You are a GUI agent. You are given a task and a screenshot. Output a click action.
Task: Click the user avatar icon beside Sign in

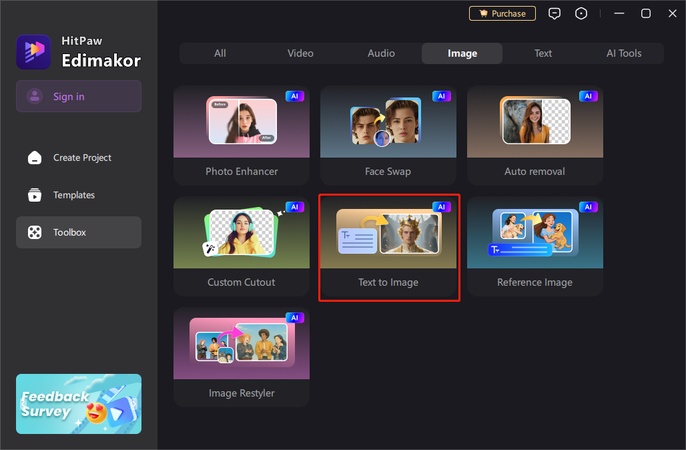(35, 96)
